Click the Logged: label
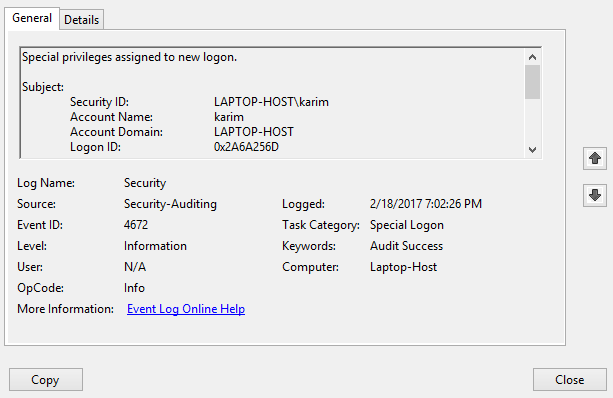This screenshot has height=398, width=613. coord(303,204)
